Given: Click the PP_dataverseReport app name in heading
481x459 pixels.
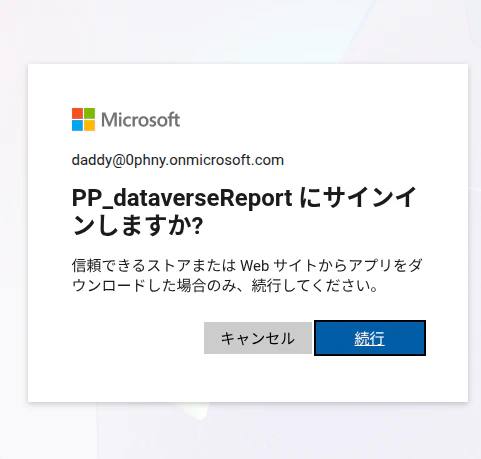Looking at the screenshot, I should [182, 199].
